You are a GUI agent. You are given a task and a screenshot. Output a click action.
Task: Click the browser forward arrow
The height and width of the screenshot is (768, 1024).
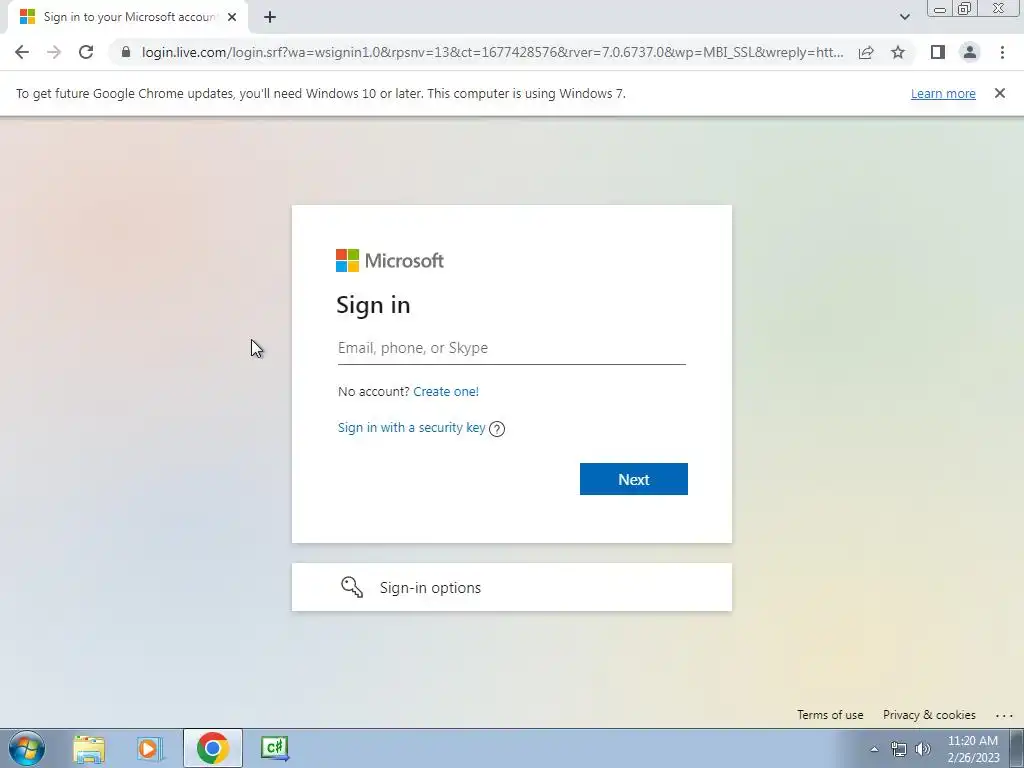[54, 52]
